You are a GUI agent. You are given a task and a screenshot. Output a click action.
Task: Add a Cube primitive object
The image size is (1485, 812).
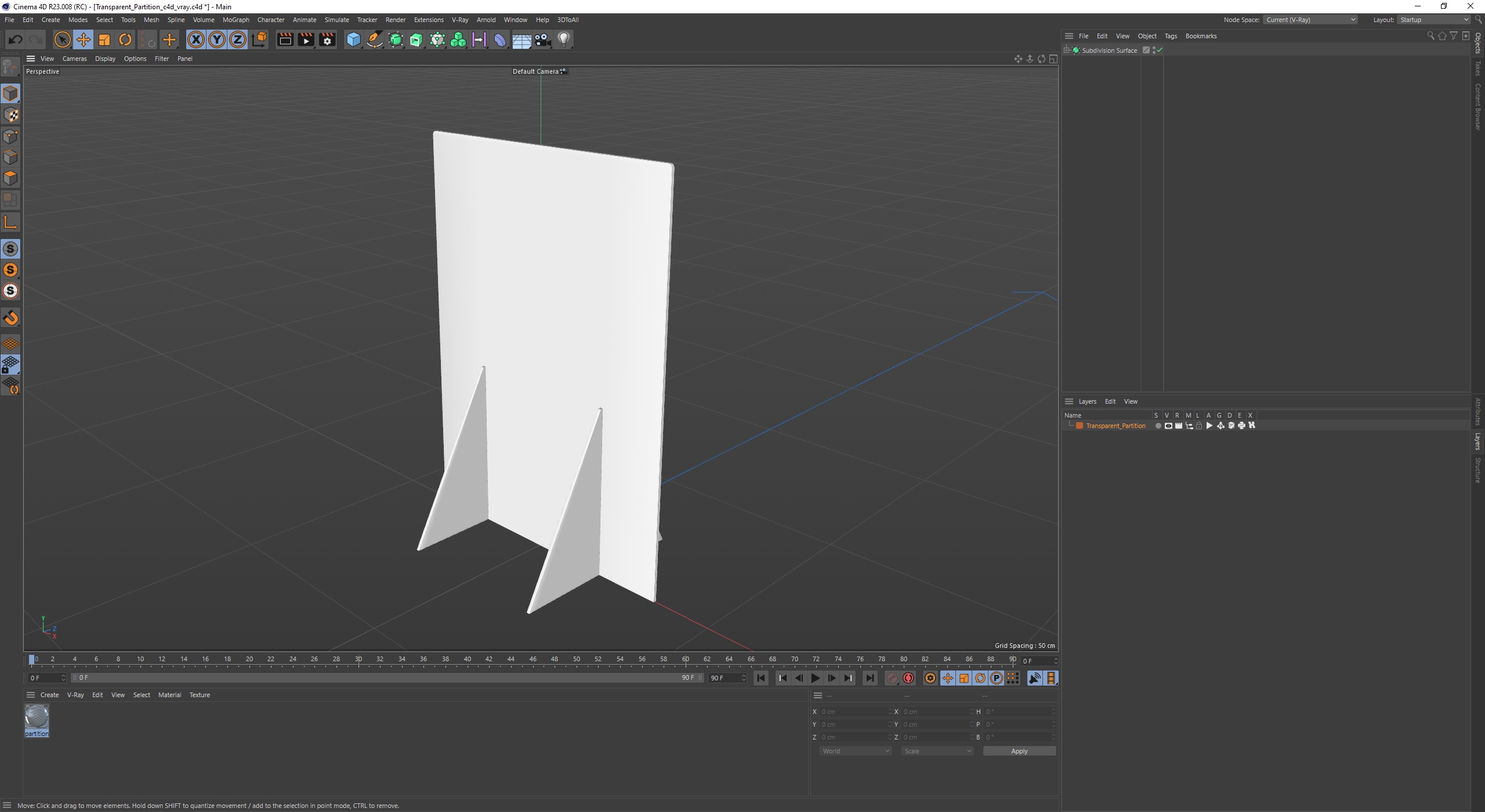pyautogui.click(x=353, y=39)
